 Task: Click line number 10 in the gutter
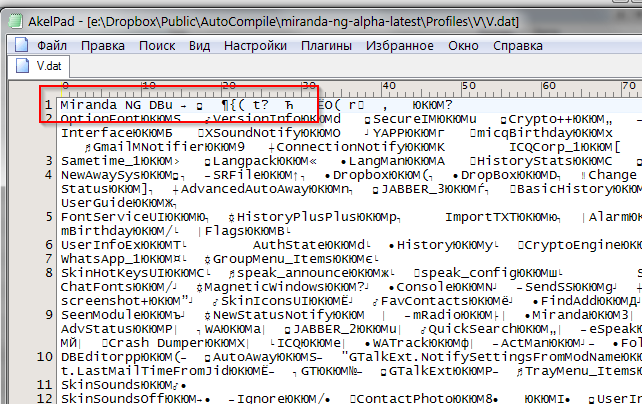(45, 357)
